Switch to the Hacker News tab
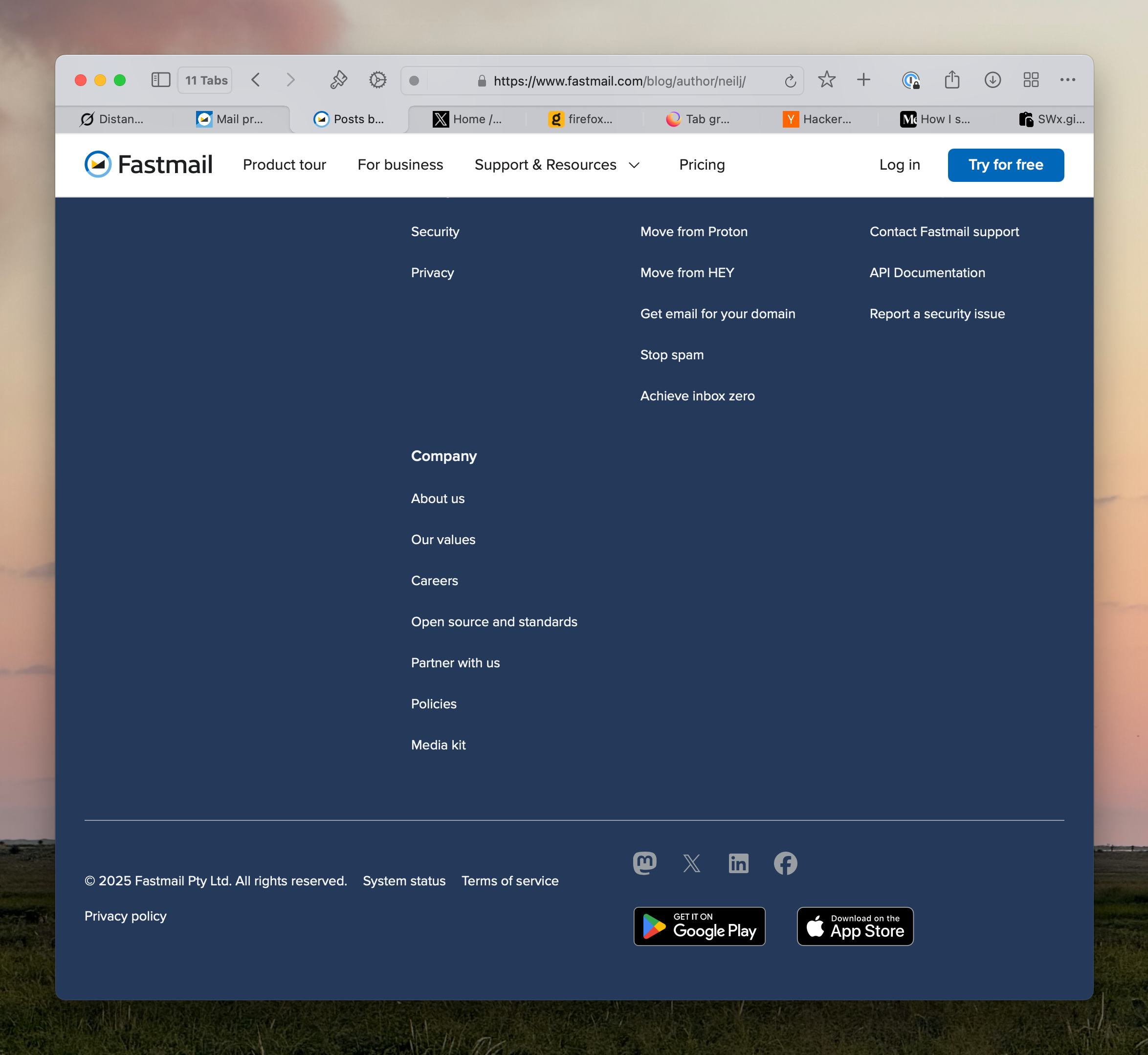The width and height of the screenshot is (1148, 1055). (817, 119)
